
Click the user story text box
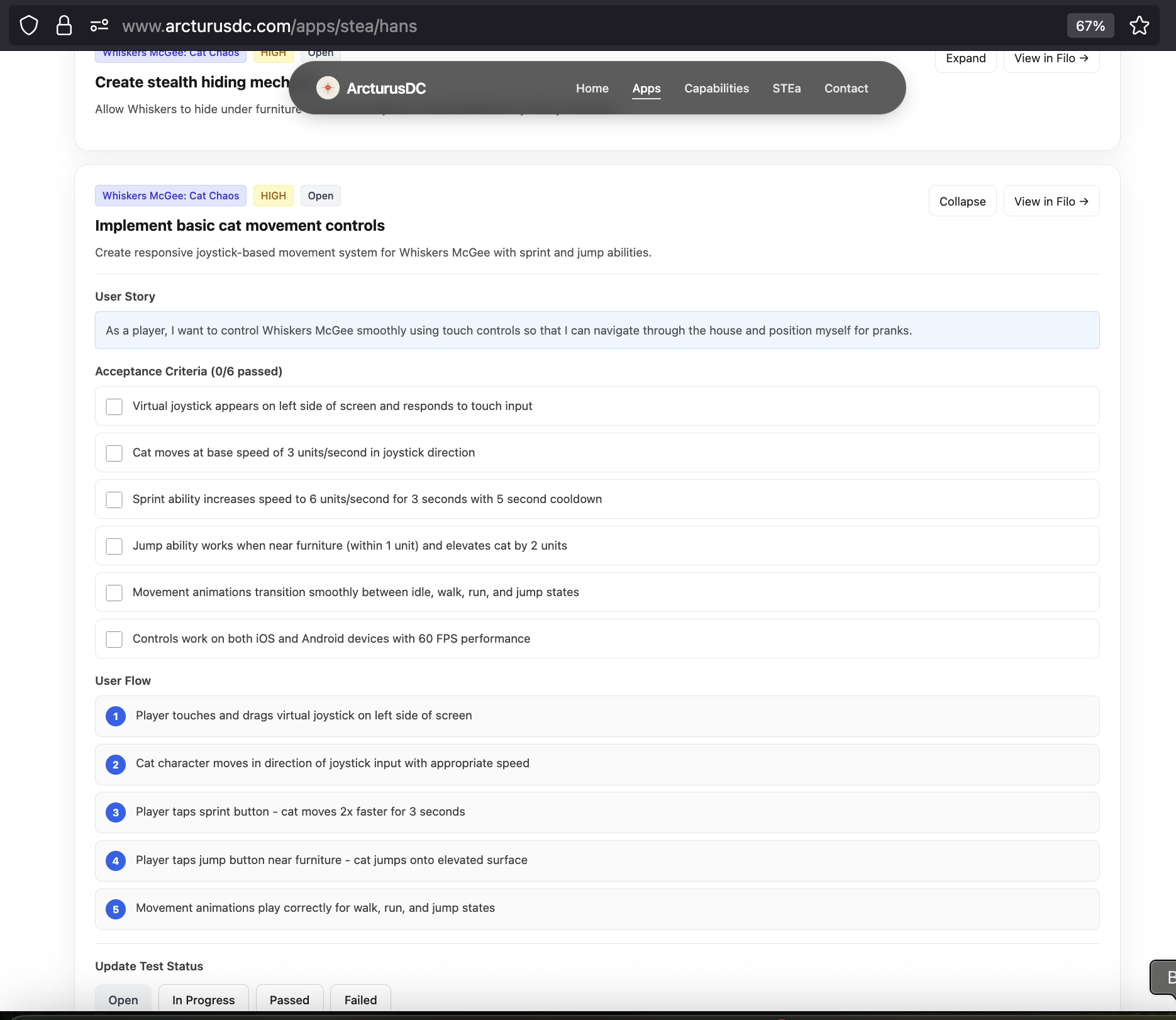597,330
